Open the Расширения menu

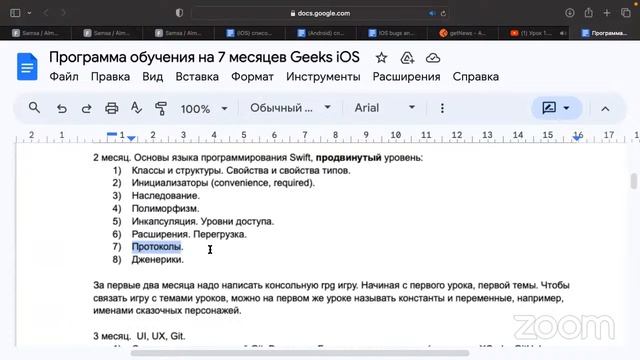[x=406, y=77]
